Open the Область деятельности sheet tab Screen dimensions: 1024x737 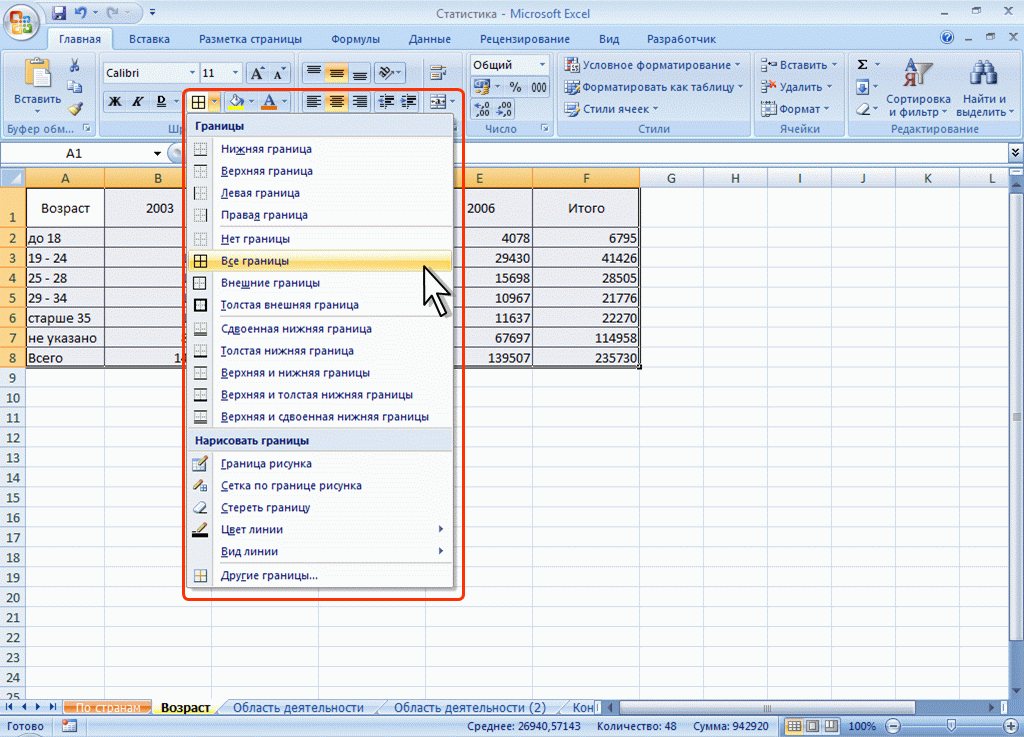(298, 708)
